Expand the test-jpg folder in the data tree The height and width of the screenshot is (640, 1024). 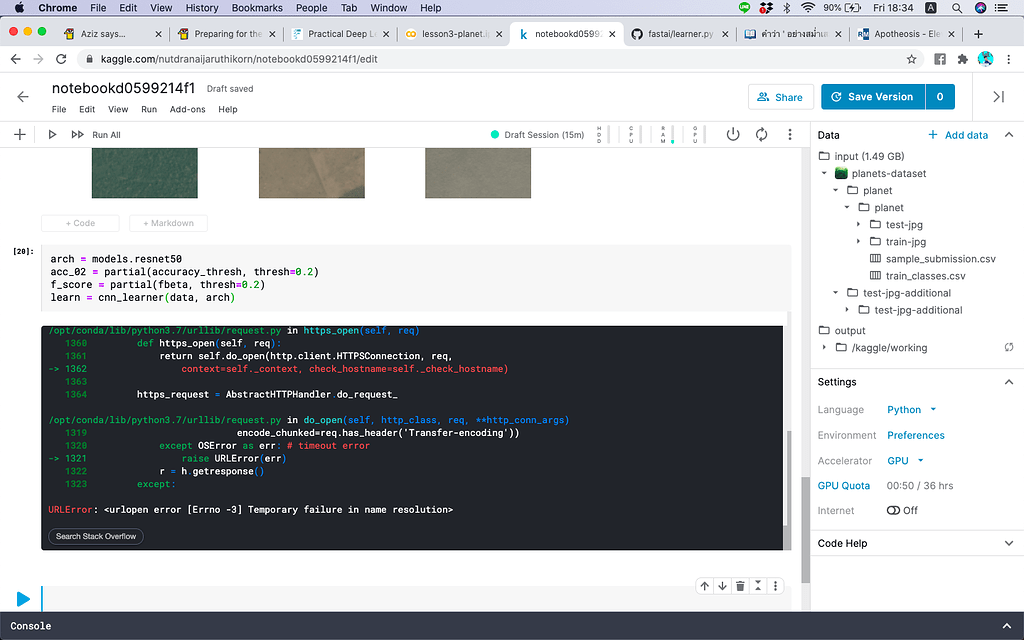pos(858,224)
